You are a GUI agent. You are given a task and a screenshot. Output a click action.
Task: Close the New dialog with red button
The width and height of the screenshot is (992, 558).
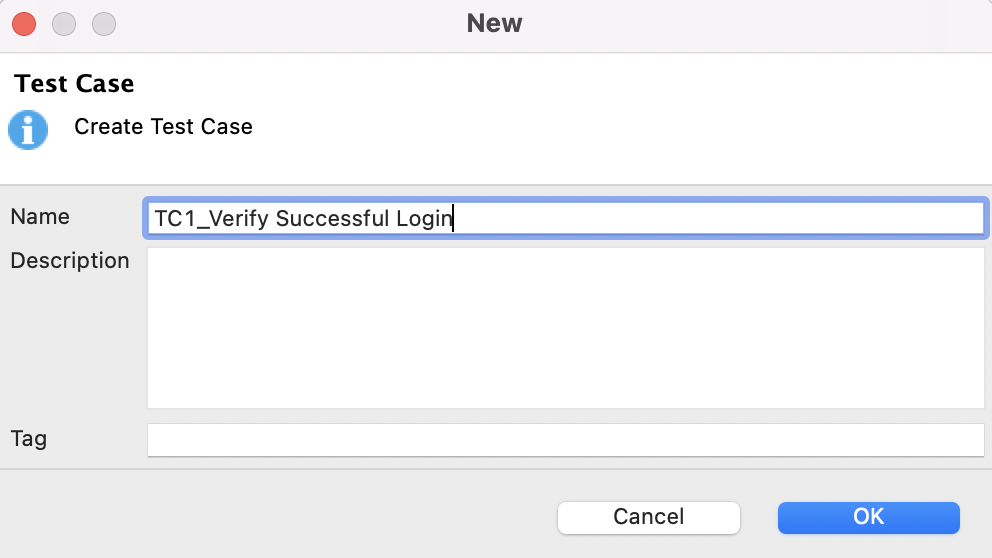coord(24,23)
